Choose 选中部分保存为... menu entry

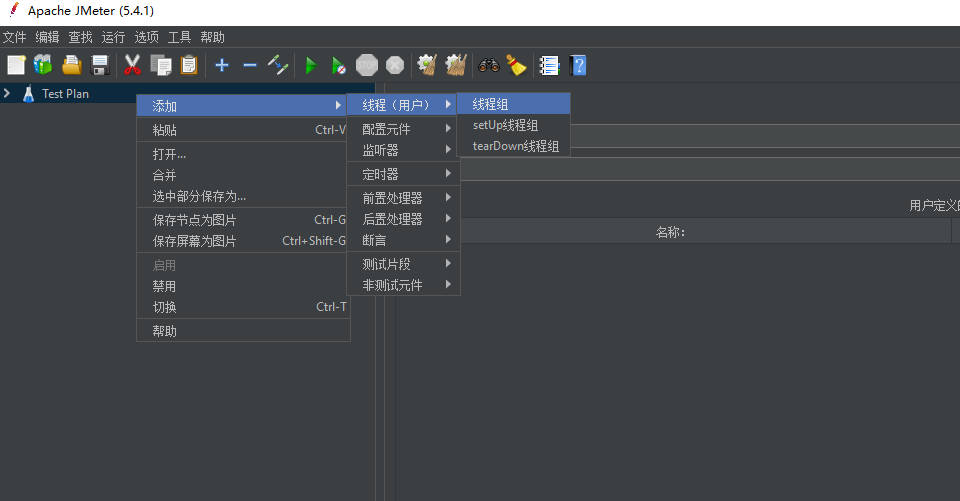(242, 196)
